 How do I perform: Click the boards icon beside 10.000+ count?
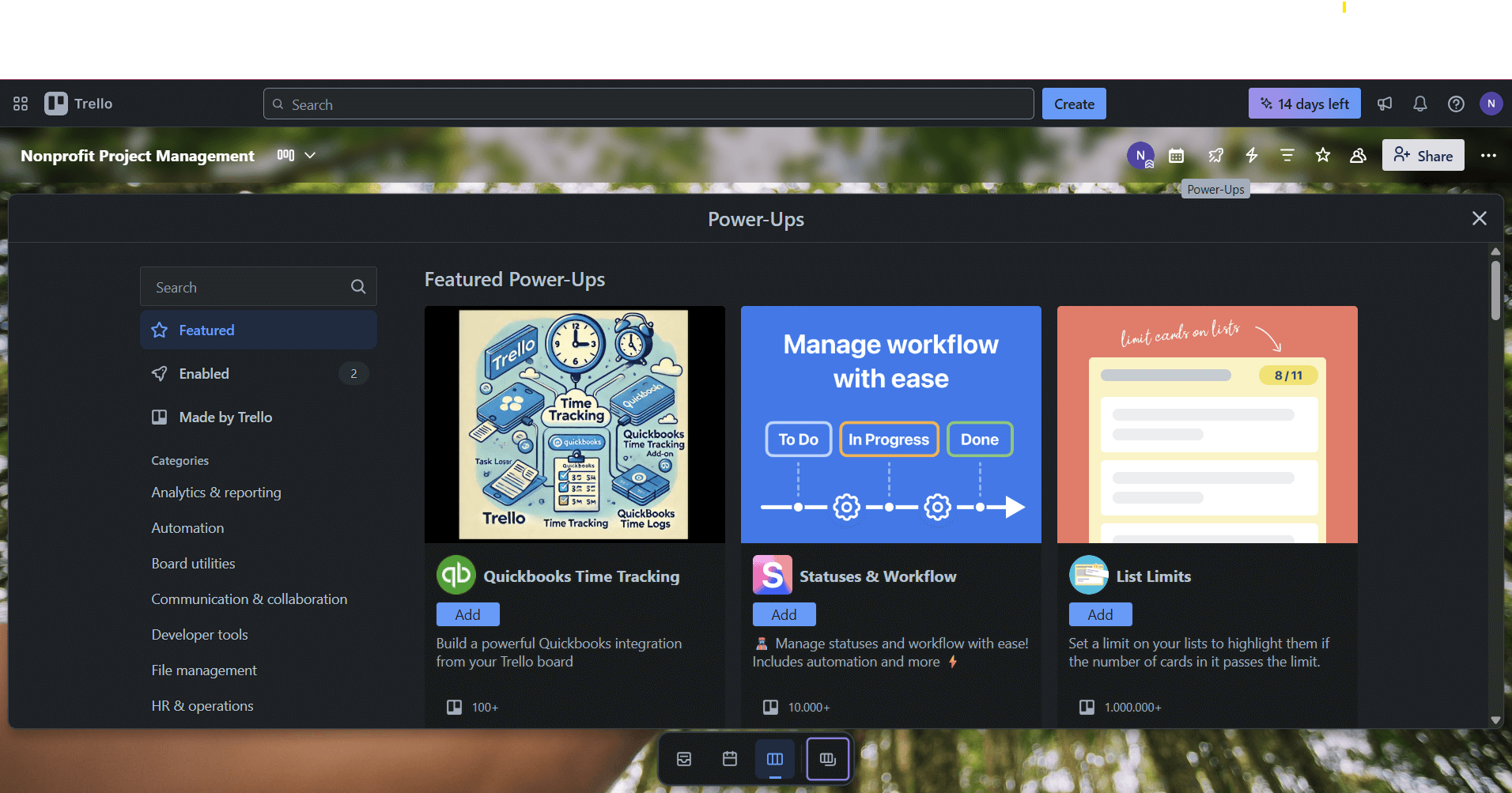pos(770,707)
